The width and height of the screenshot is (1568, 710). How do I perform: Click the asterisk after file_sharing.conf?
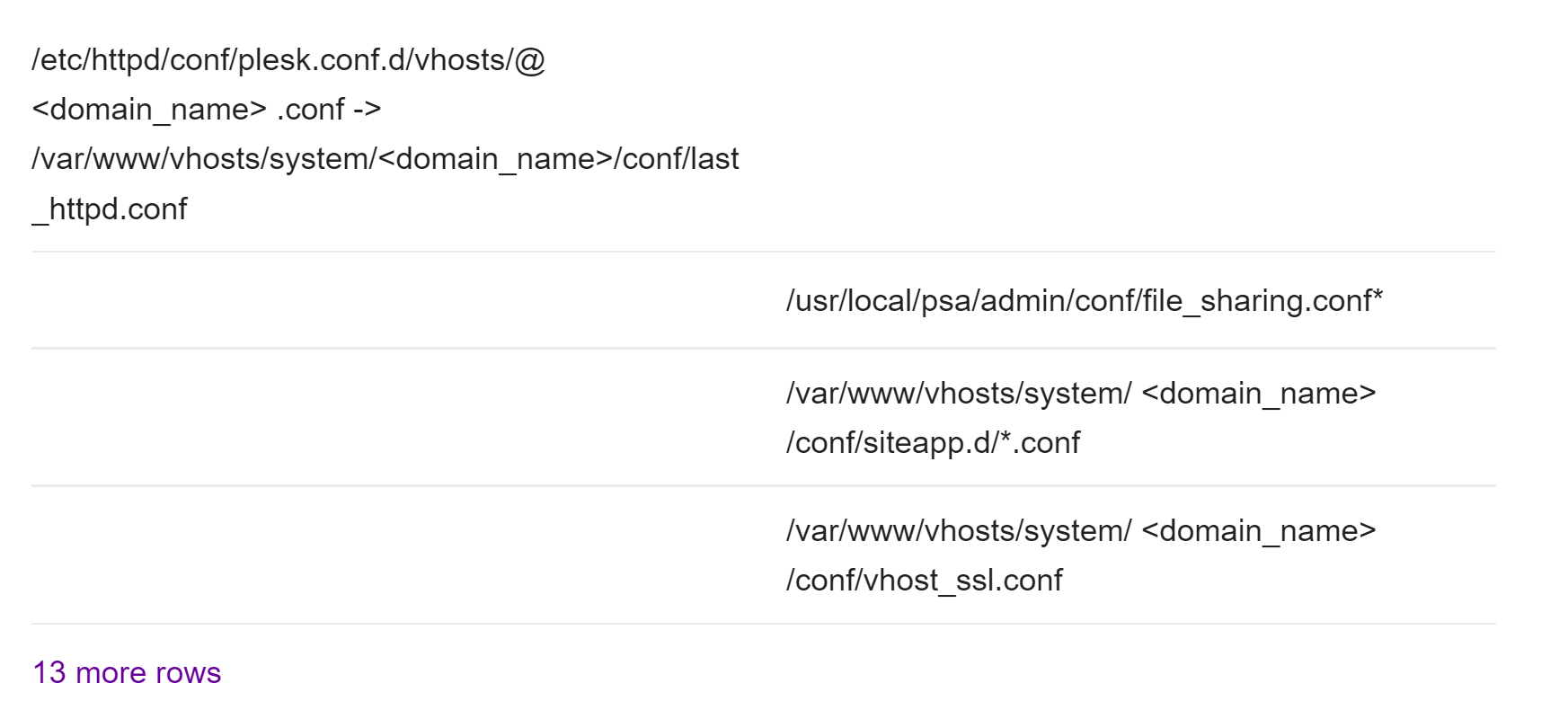[x=1378, y=297]
